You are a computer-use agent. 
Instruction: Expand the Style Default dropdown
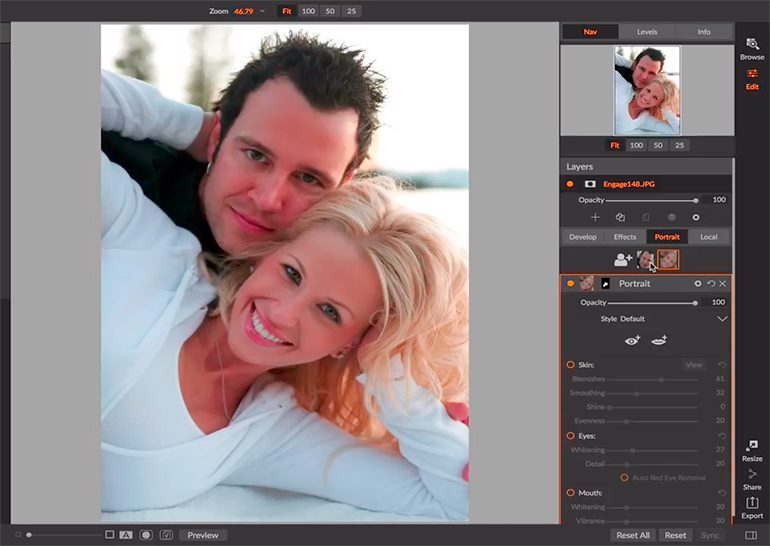[722, 319]
